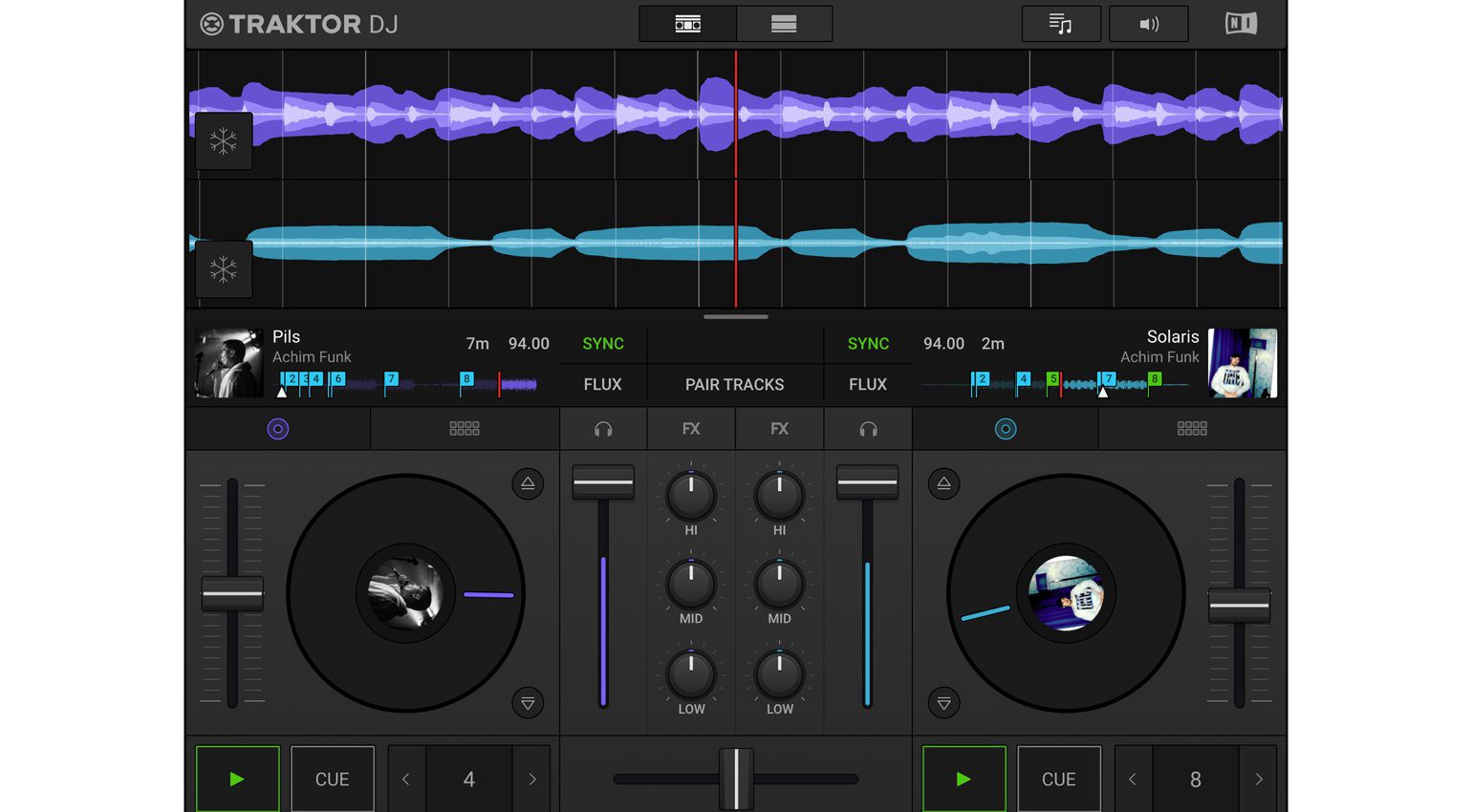Click the left deck tempo fader handle
Screen dimensions: 1472x812
232,593
